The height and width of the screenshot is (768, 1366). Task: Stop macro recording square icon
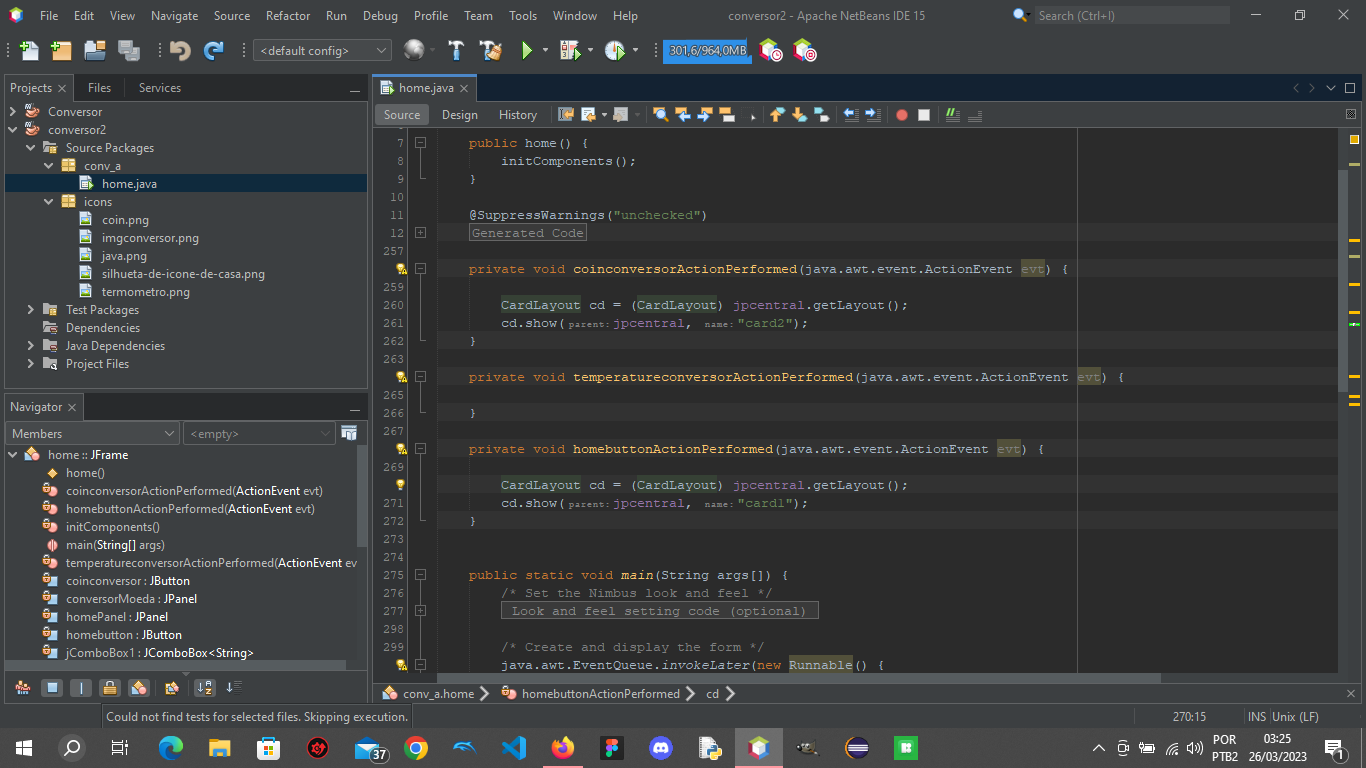(924, 115)
